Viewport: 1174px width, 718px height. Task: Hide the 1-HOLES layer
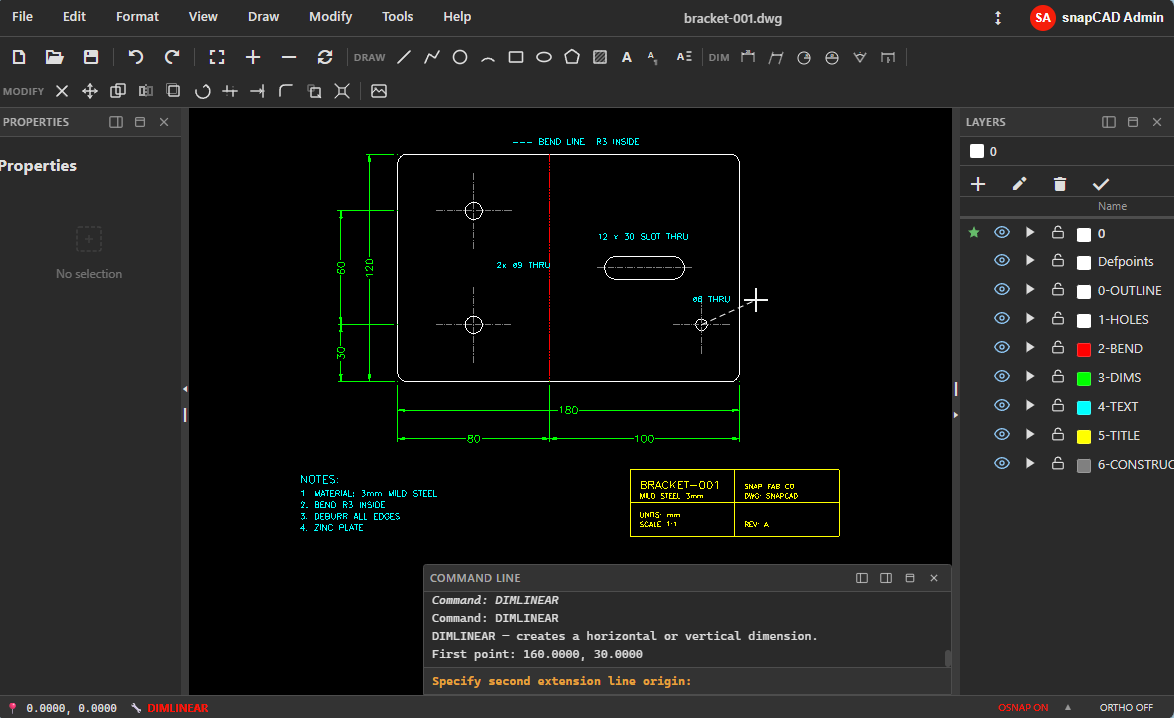point(1002,319)
